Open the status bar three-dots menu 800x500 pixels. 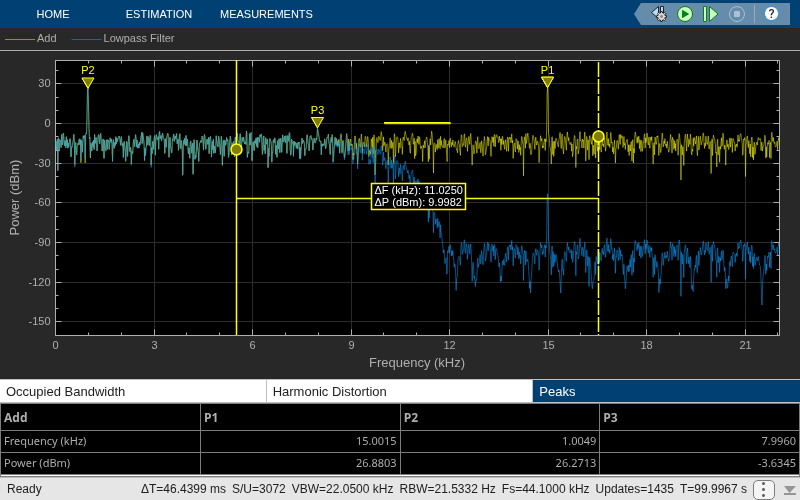[763, 489]
